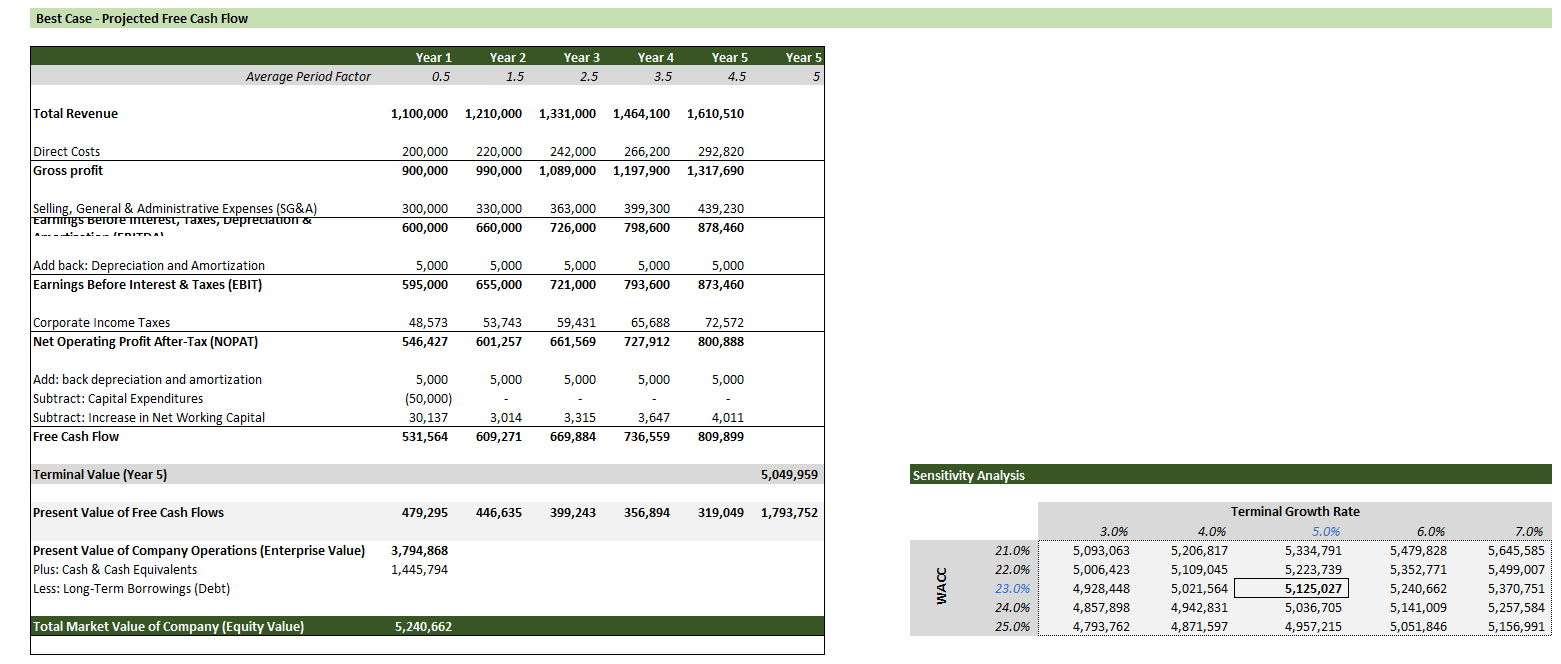Image resolution: width=1561 pixels, height=664 pixels.
Task: Select the Corporate Income Taxes row label
Action: [x=101, y=323]
